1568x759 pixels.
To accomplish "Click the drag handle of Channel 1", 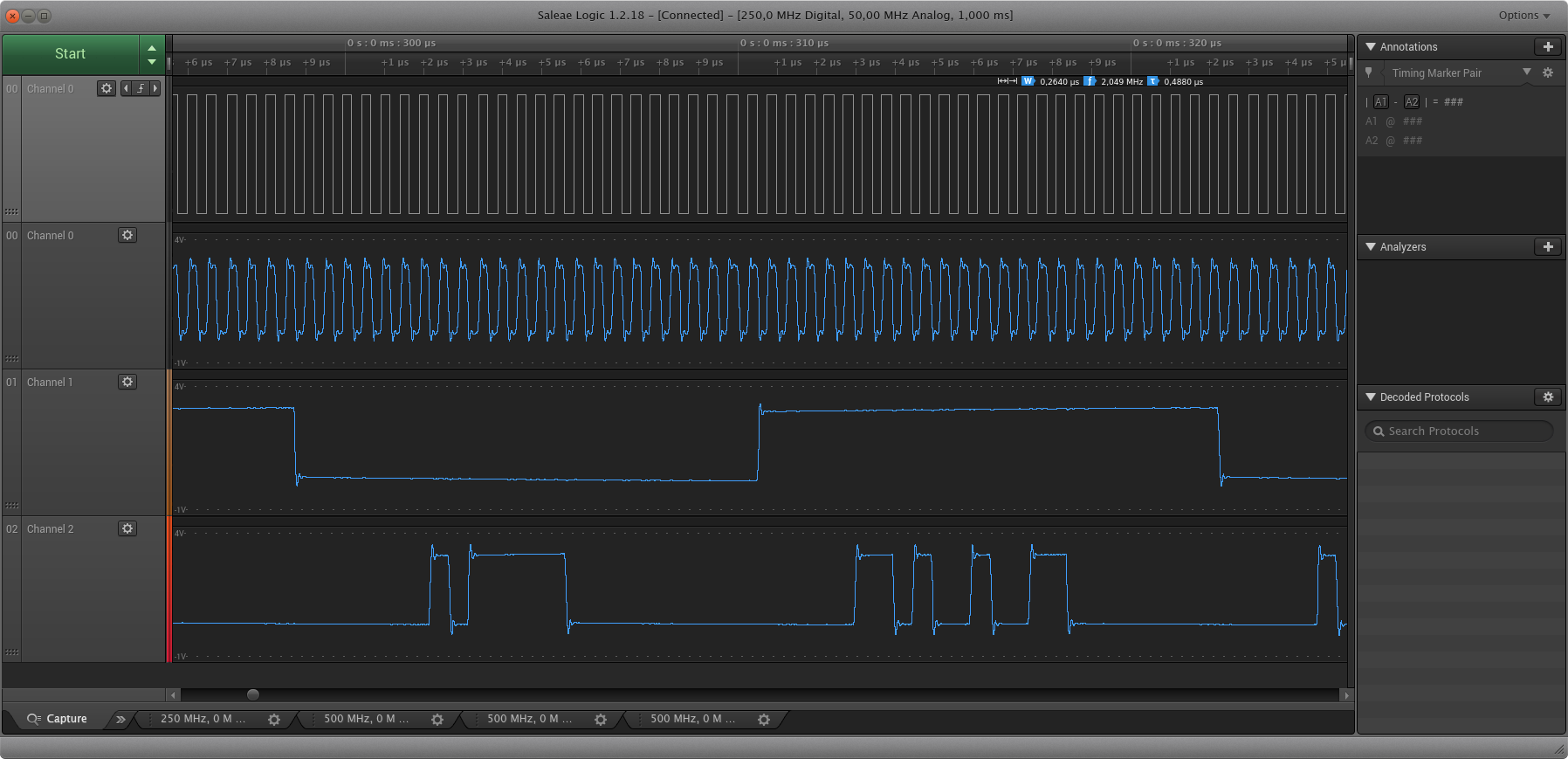I will (11, 505).
